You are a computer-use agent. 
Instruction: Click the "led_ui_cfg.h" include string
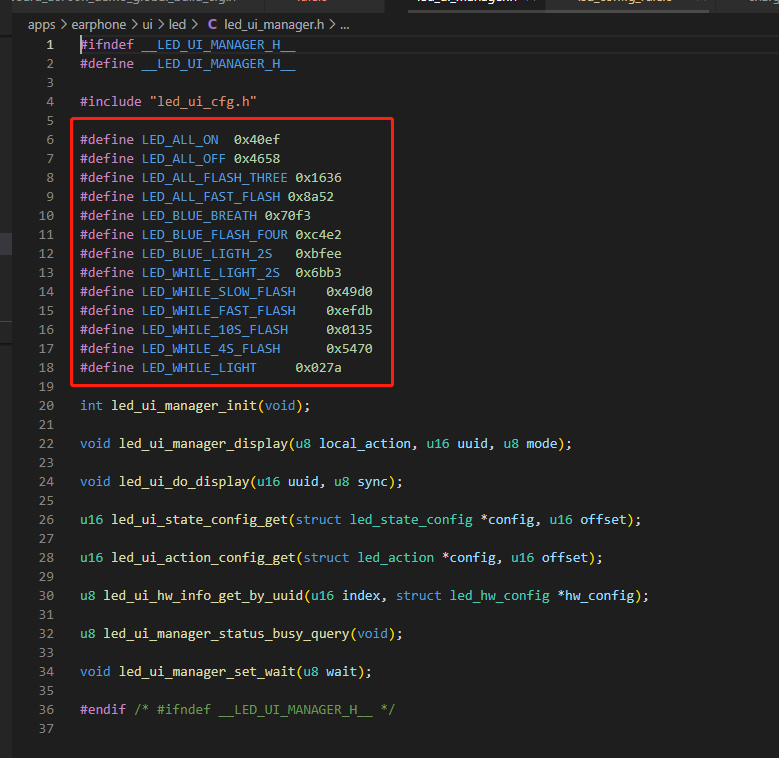(203, 102)
